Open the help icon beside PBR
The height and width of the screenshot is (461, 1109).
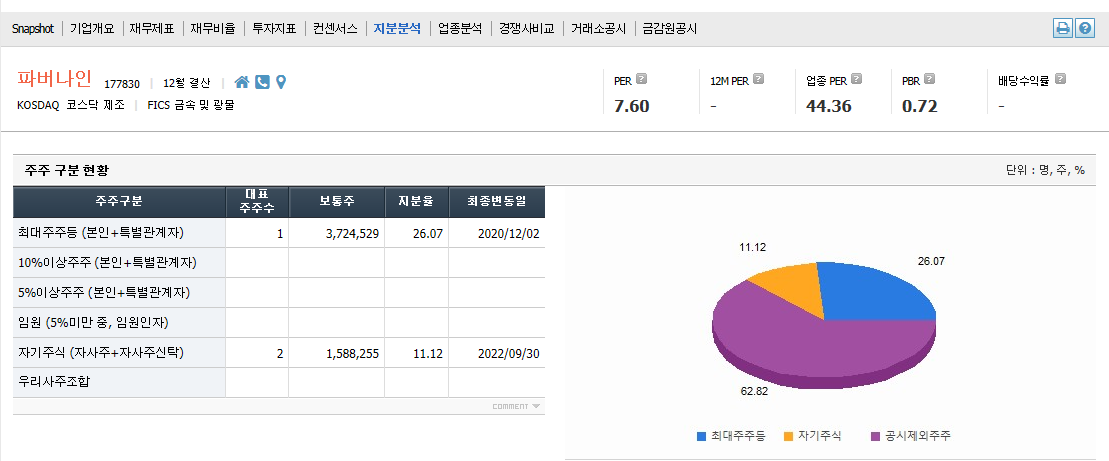(929, 78)
